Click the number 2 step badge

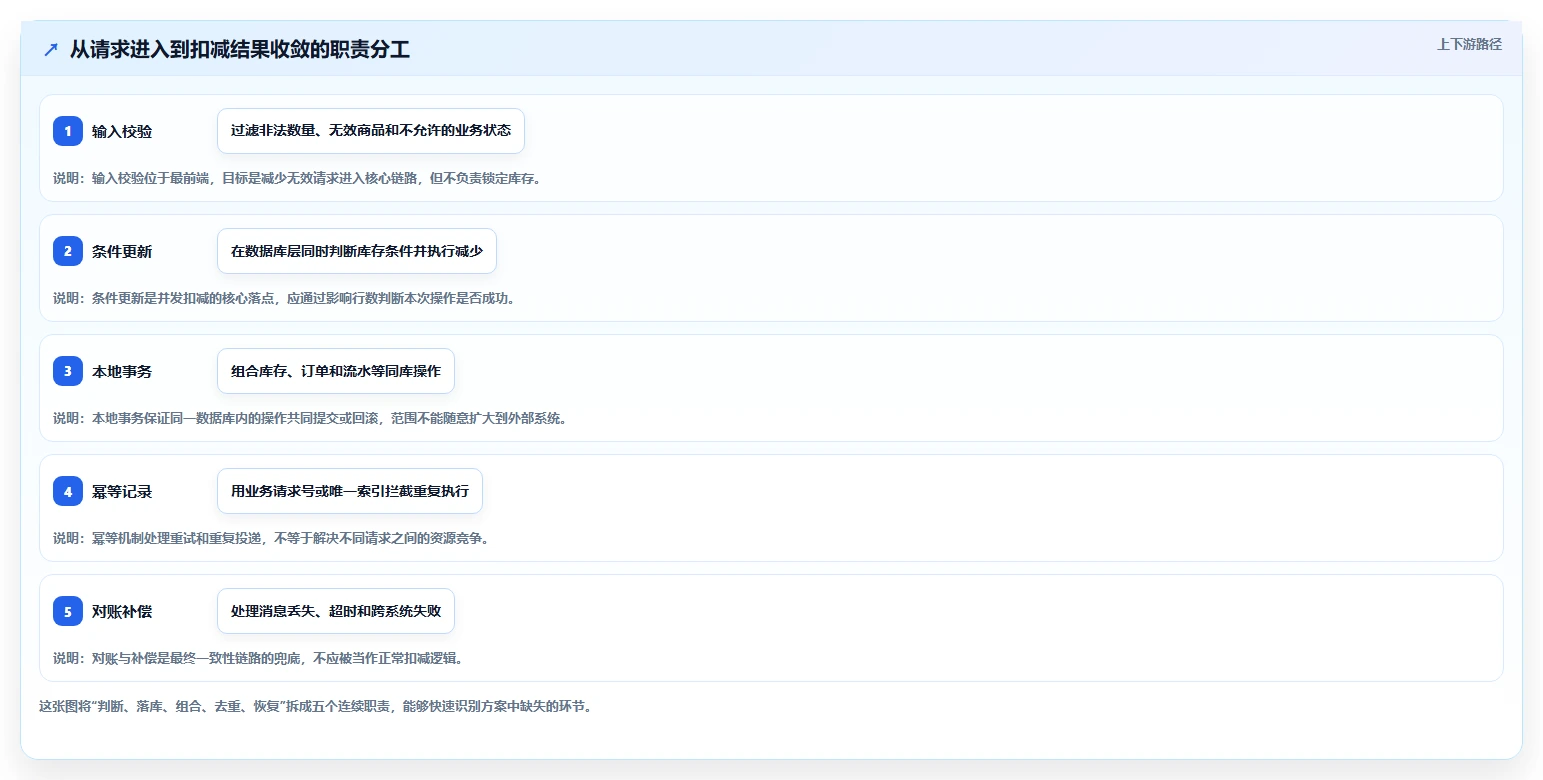(x=68, y=251)
